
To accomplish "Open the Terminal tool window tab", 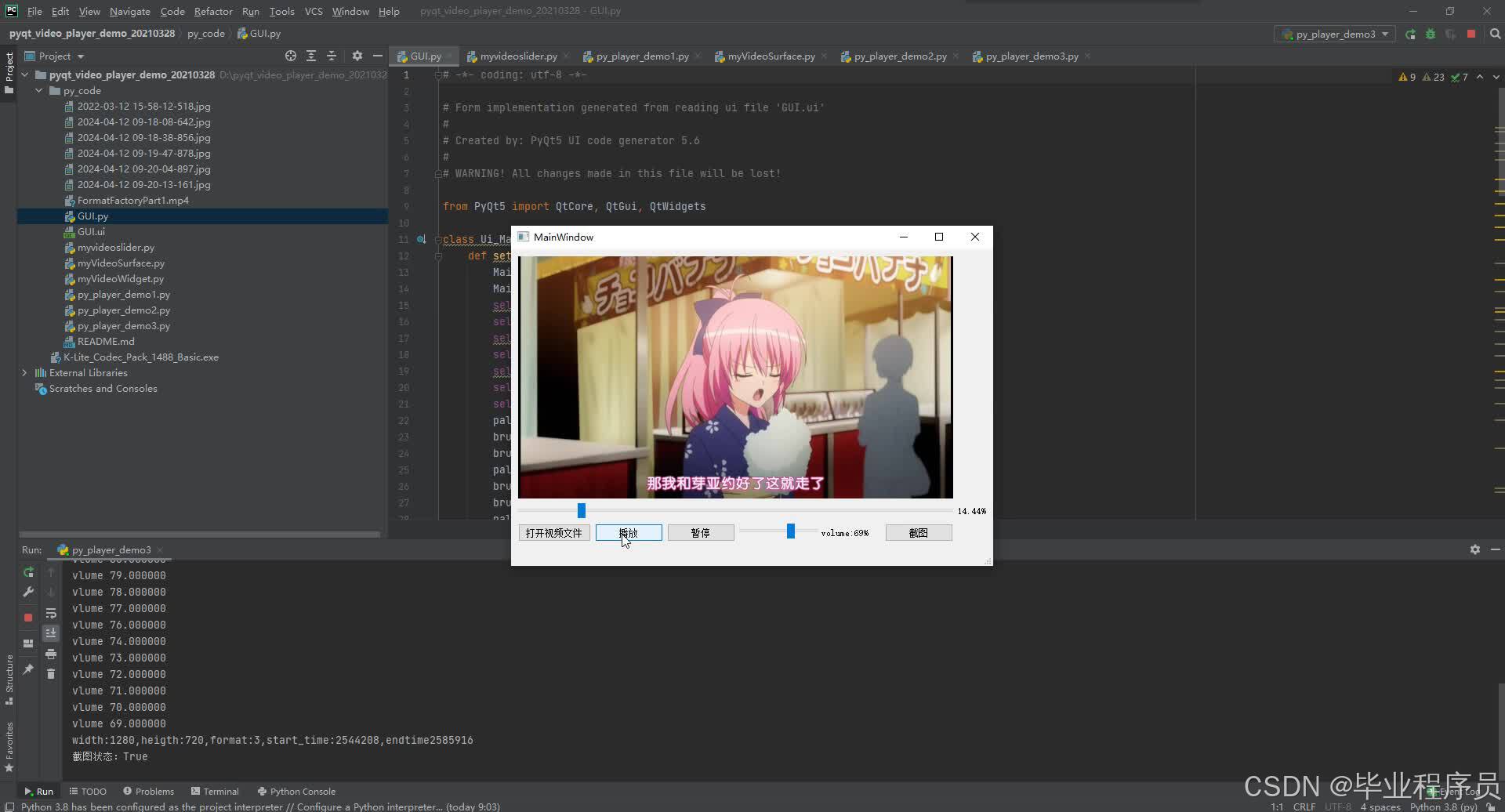I will pos(215,792).
